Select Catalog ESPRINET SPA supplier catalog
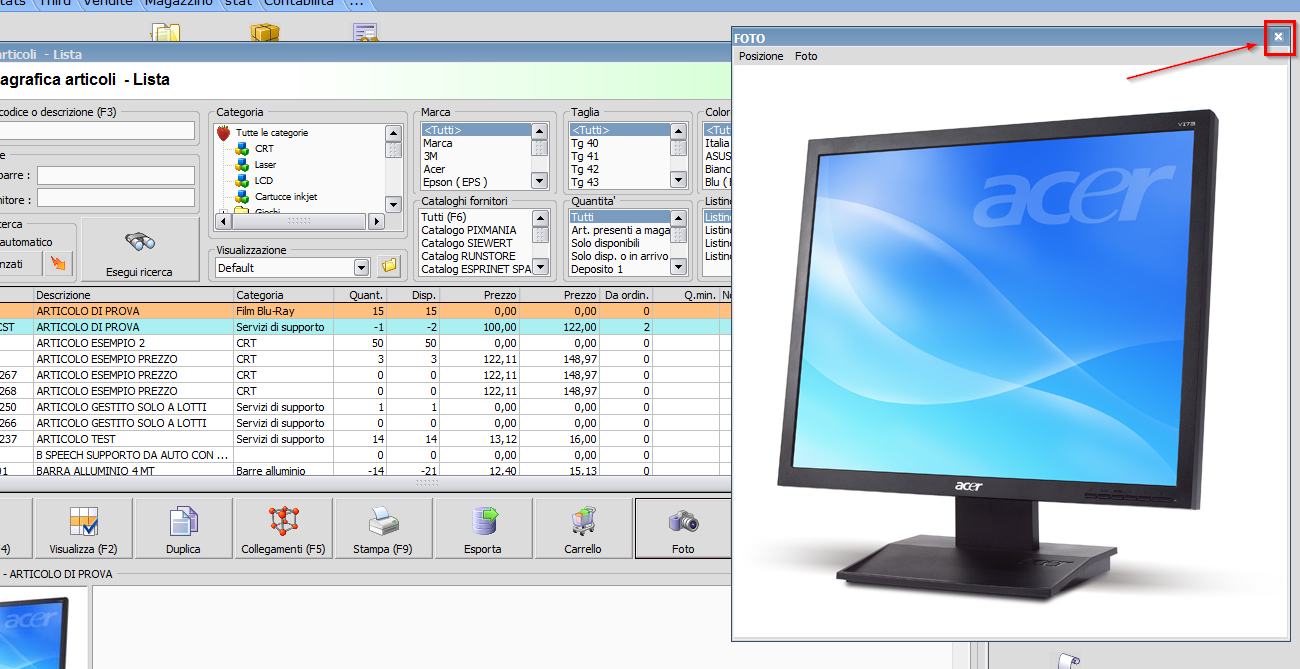The image size is (1300, 669). coord(476,269)
